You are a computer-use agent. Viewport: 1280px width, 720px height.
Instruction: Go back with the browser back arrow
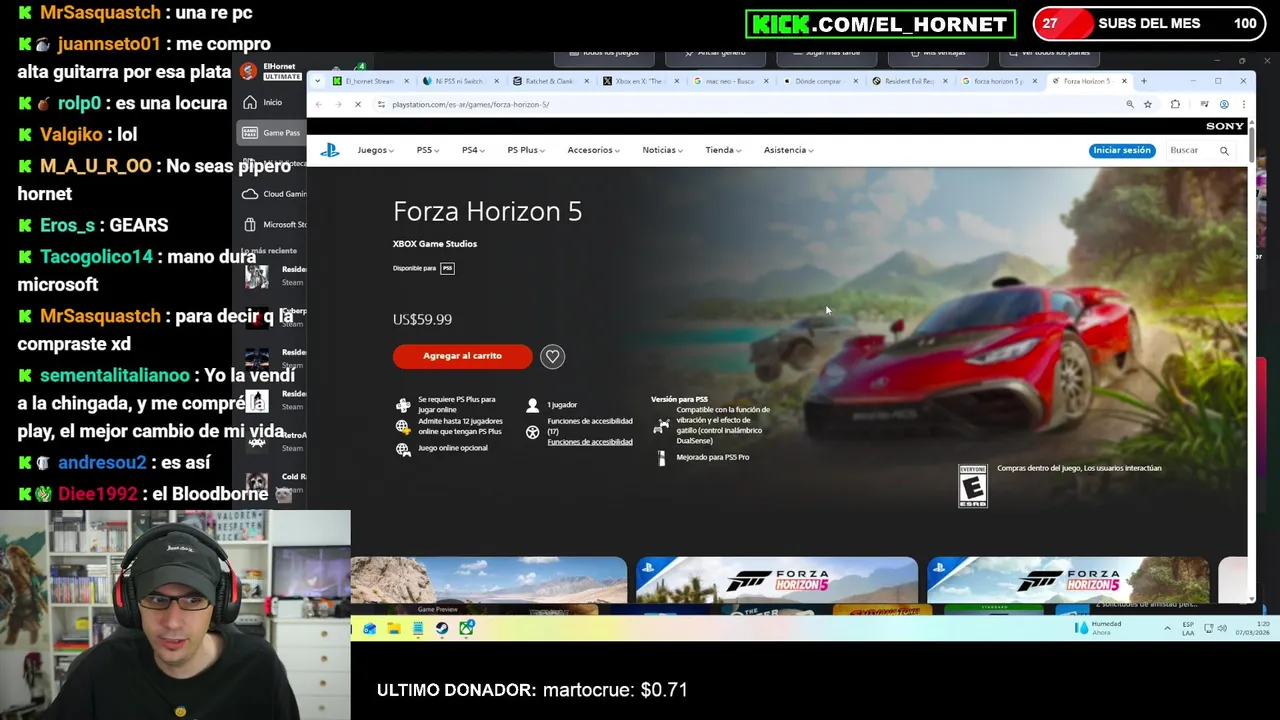point(318,104)
